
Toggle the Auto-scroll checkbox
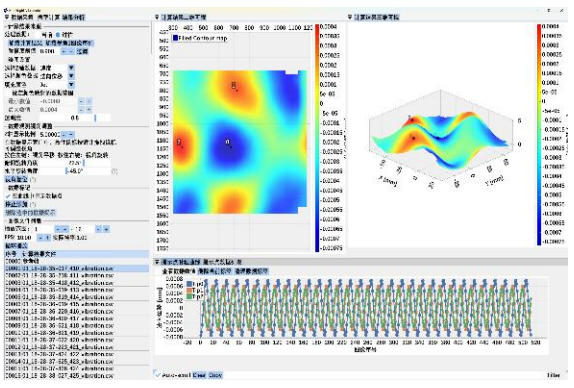158,375
